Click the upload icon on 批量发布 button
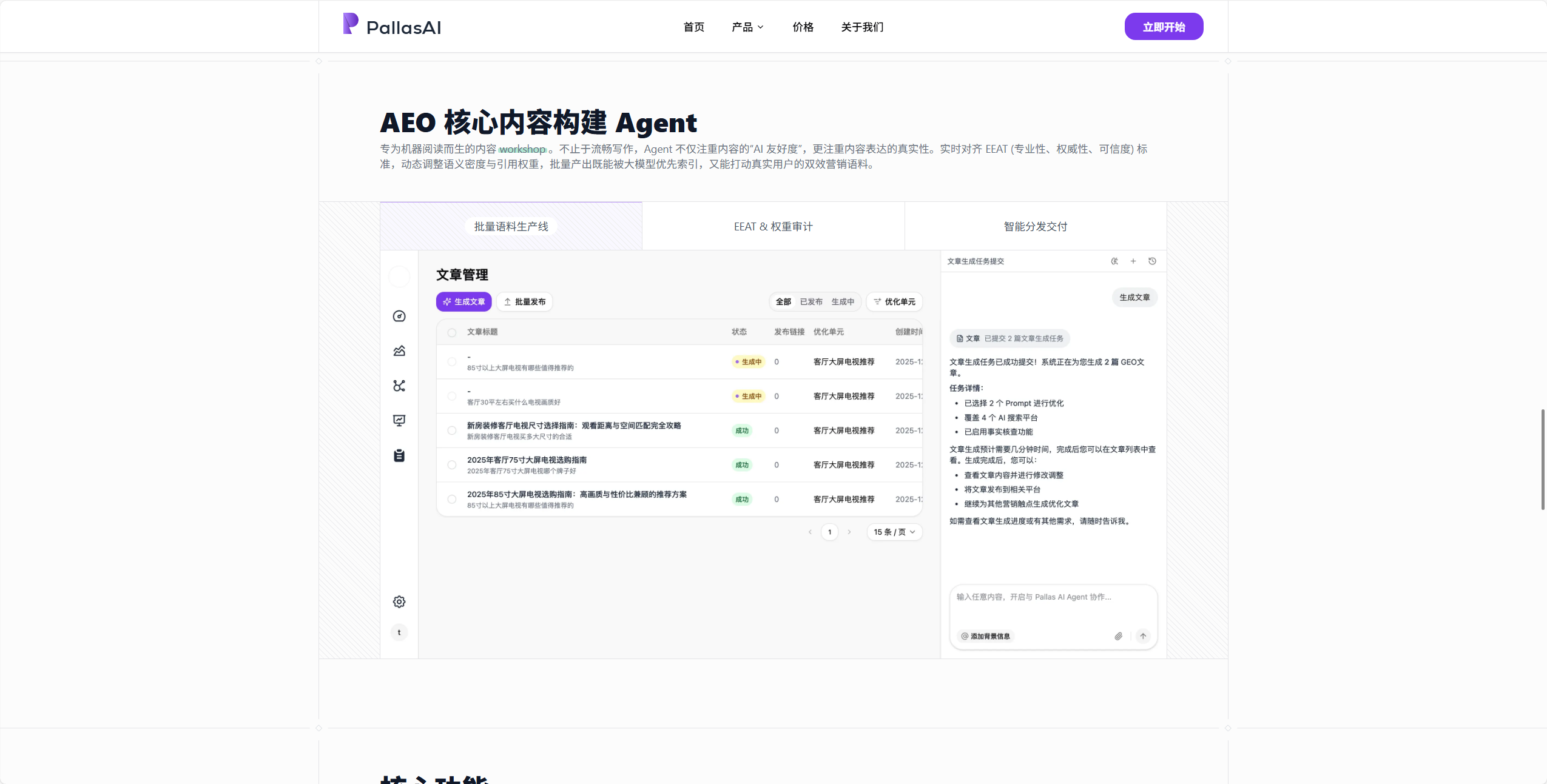 [508, 301]
